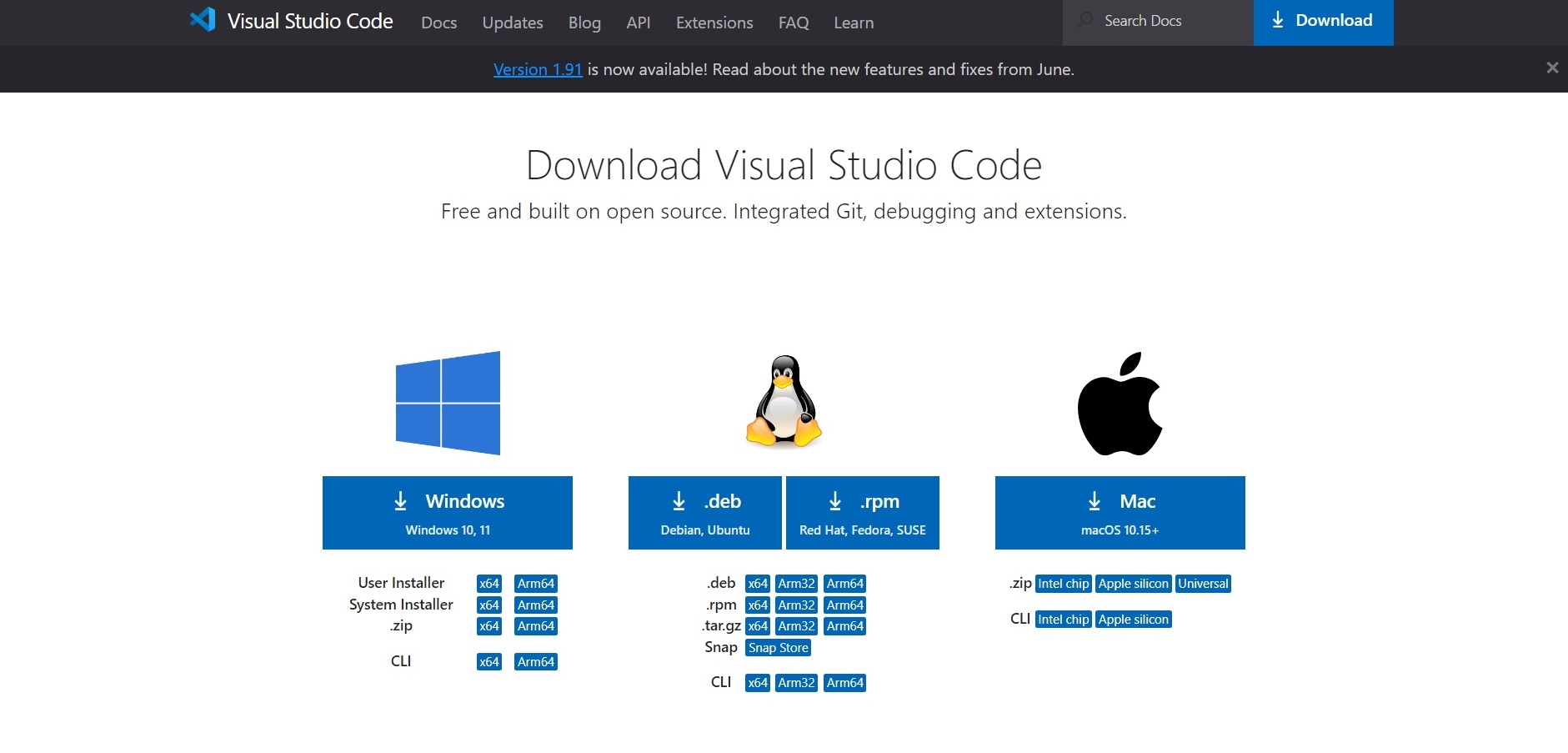Select System Installer x64 for Windows
The image size is (1568, 753).
[x=489, y=605]
